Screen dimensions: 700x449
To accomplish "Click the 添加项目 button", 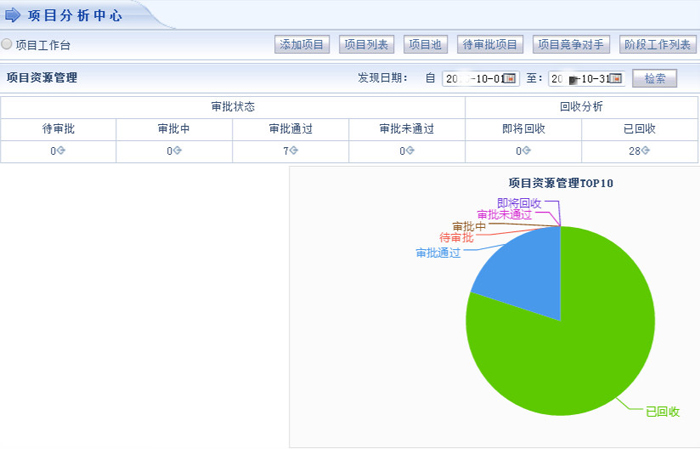I will (302, 45).
